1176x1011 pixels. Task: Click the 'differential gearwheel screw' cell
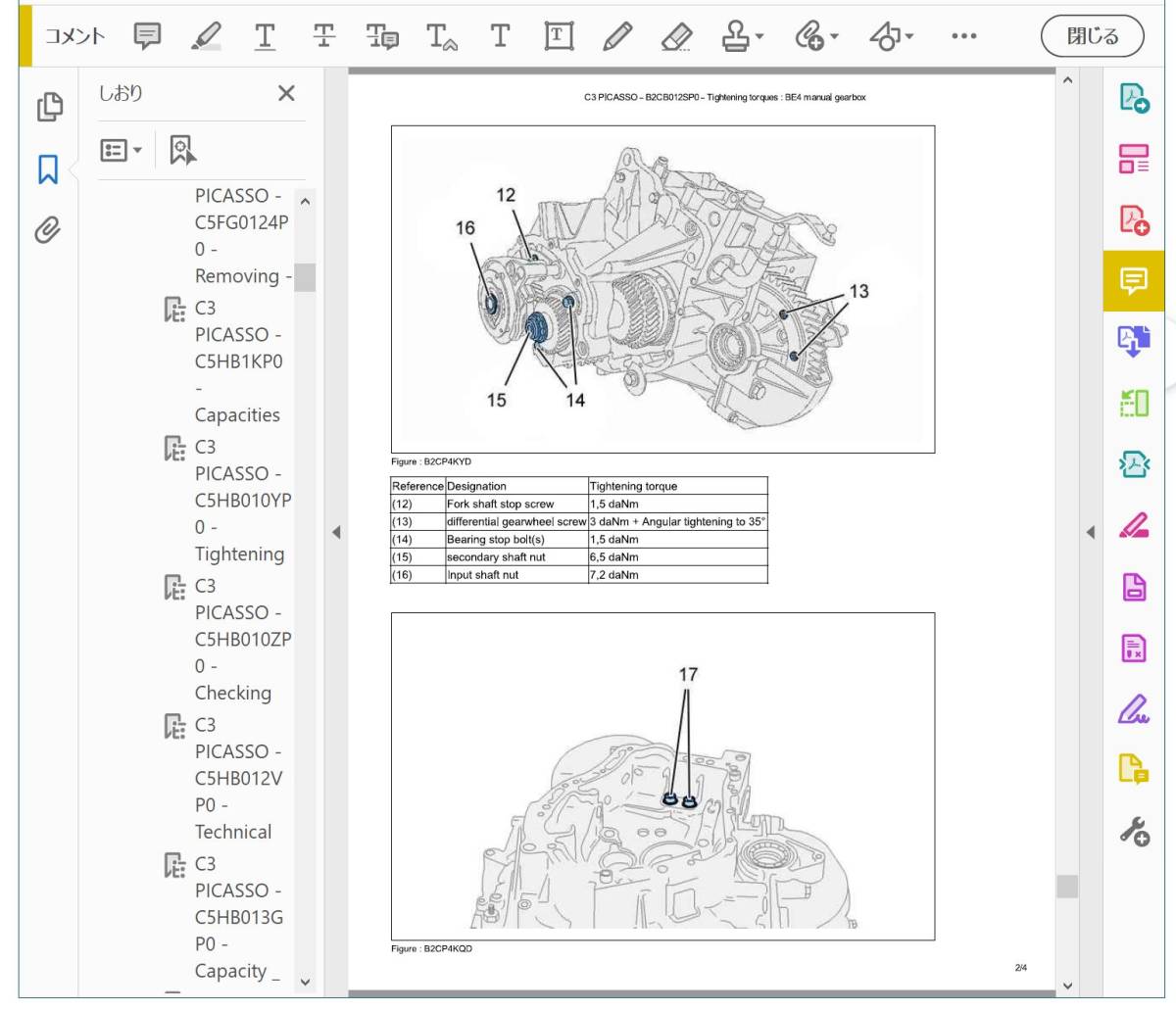[x=516, y=522]
